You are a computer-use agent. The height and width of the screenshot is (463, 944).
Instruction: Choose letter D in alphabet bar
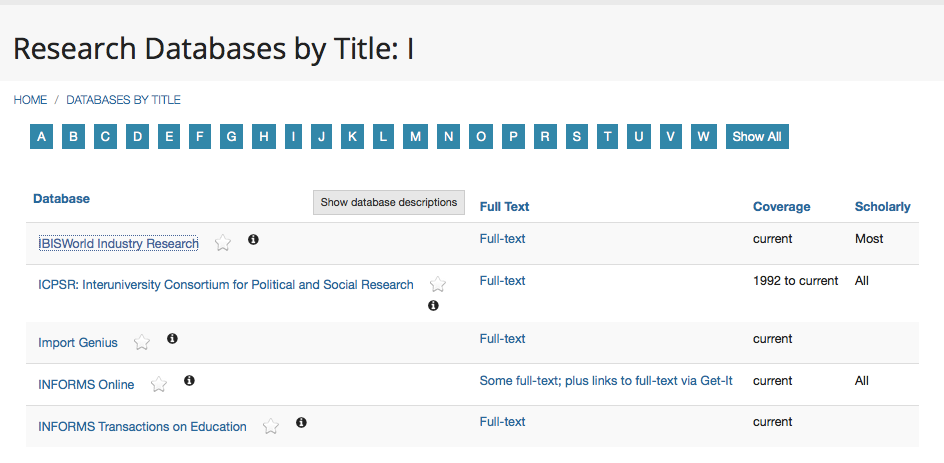[137, 137]
